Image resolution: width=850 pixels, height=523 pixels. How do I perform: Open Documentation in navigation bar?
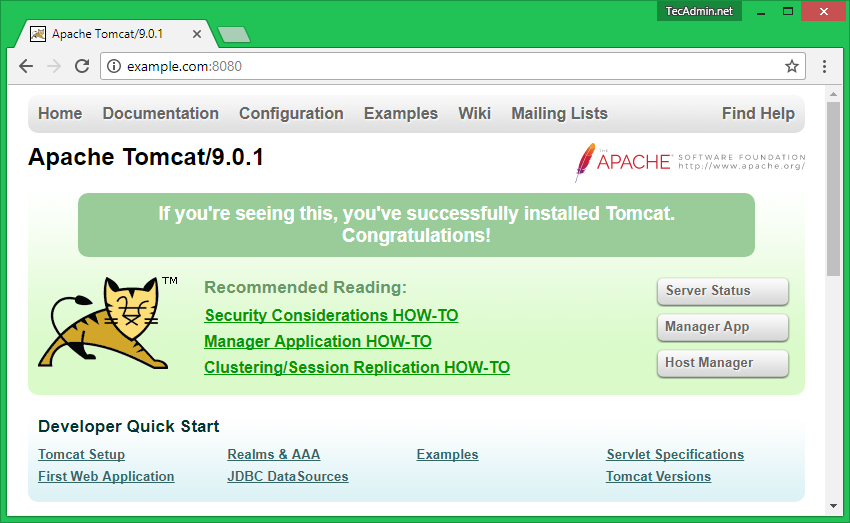[x=160, y=113]
